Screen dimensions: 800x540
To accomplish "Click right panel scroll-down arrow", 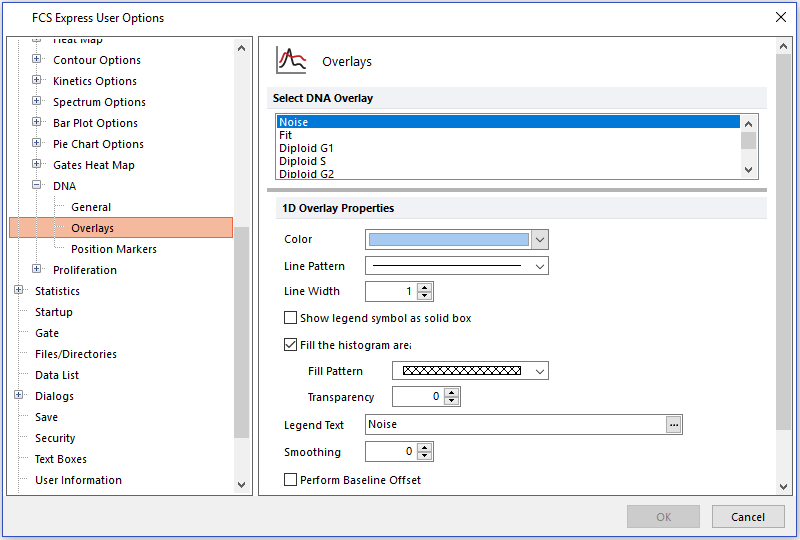I will (x=784, y=487).
